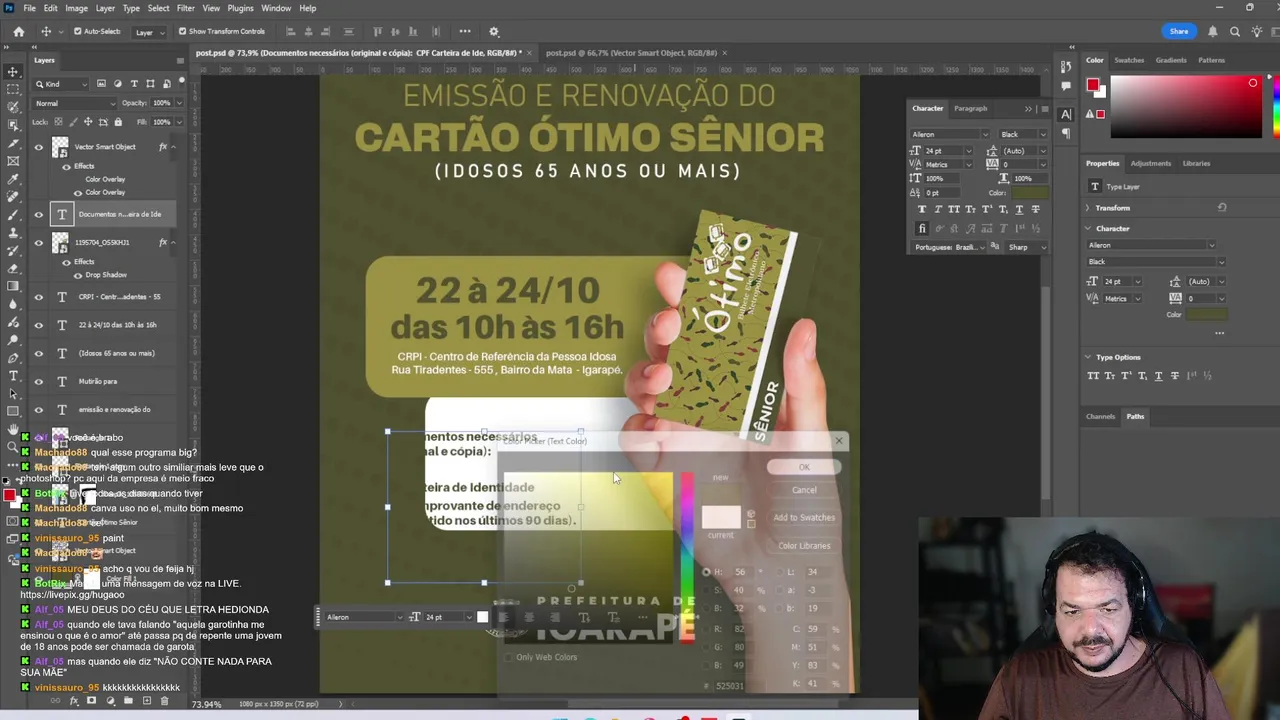Apply Faux Bold in Character panel
This screenshot has width=1280, height=720.
922,209
